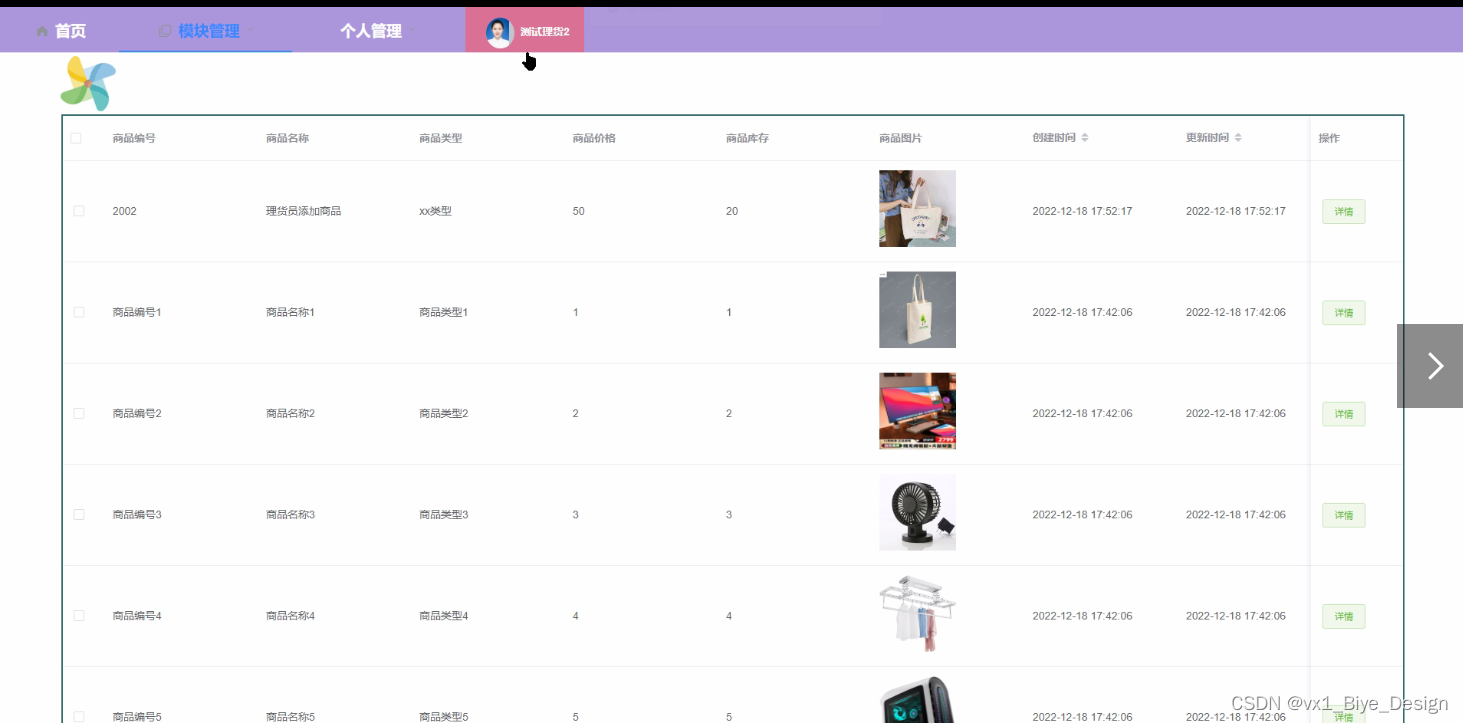This screenshot has width=1463, height=723.
Task: Click 商品名称 column header
Action: (x=287, y=138)
